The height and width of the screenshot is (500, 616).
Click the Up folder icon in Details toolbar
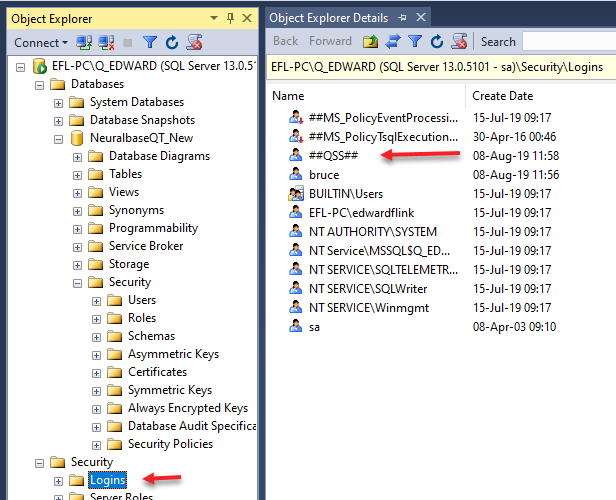(x=370, y=41)
